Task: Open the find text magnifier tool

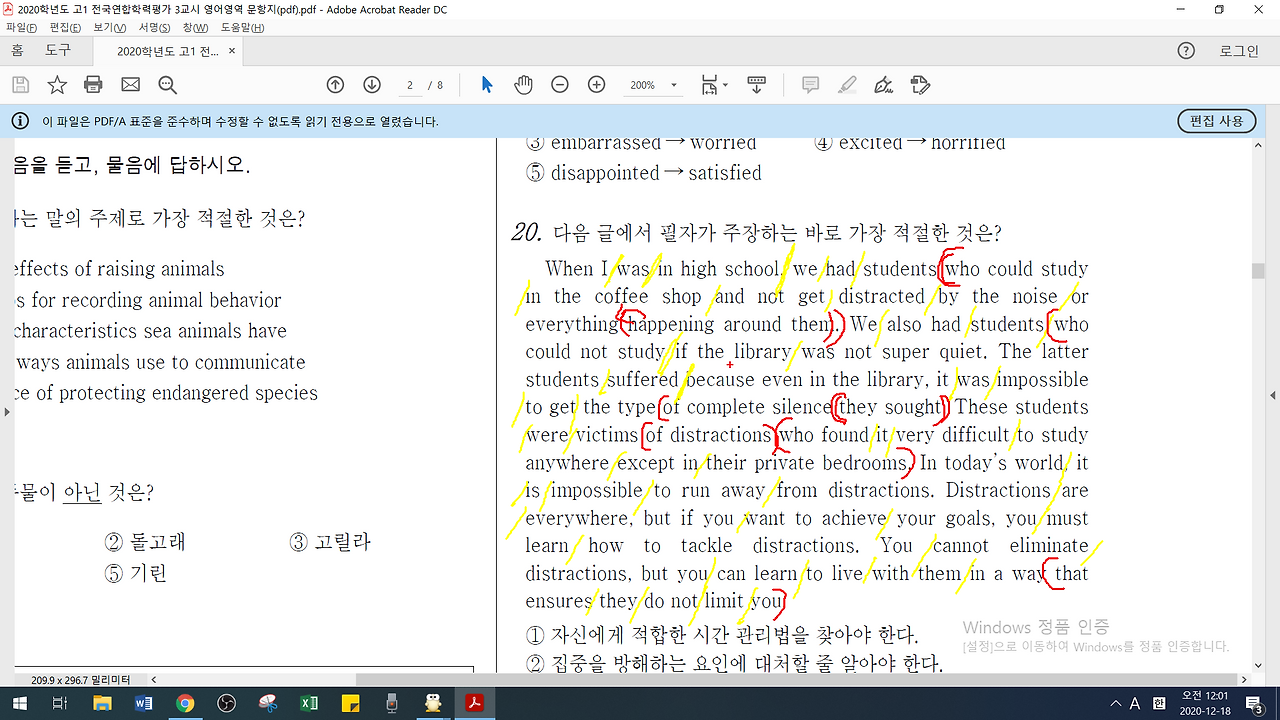Action: [167, 85]
